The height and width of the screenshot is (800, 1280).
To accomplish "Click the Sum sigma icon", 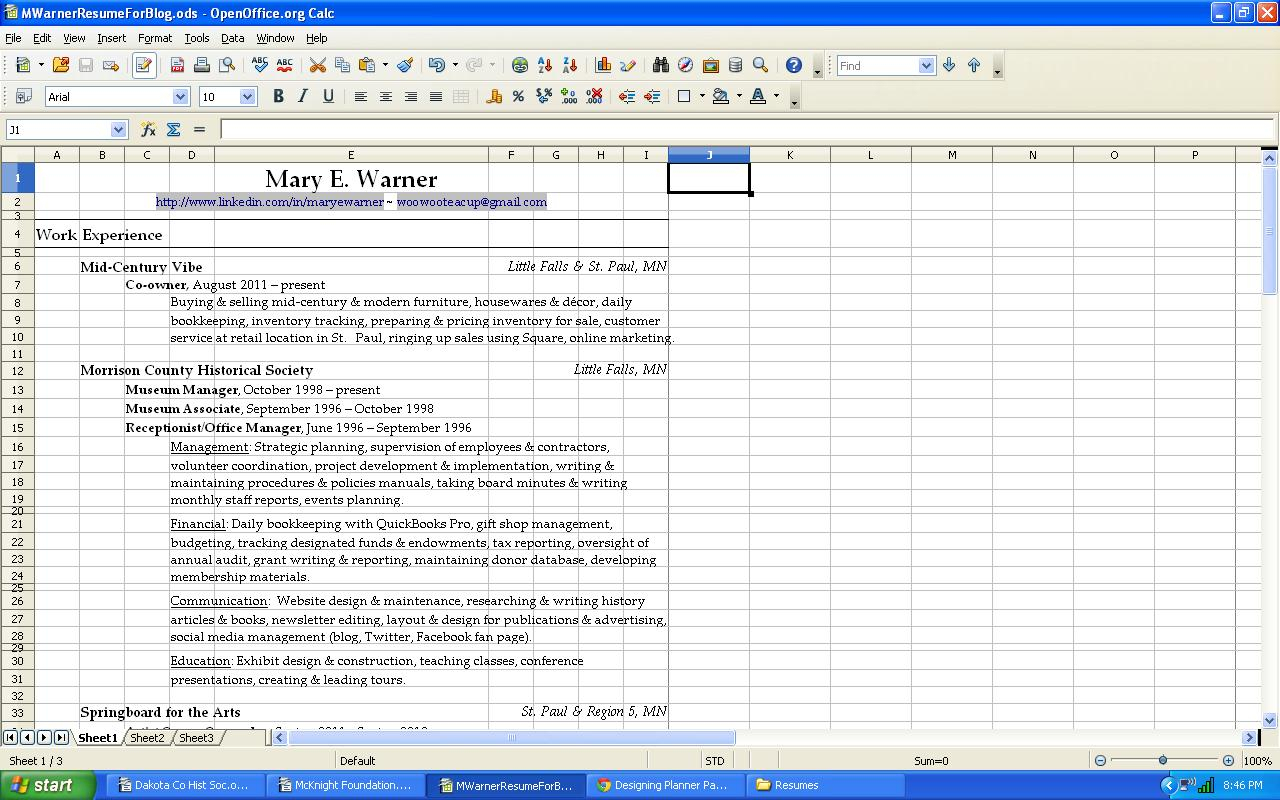I will [x=173, y=129].
